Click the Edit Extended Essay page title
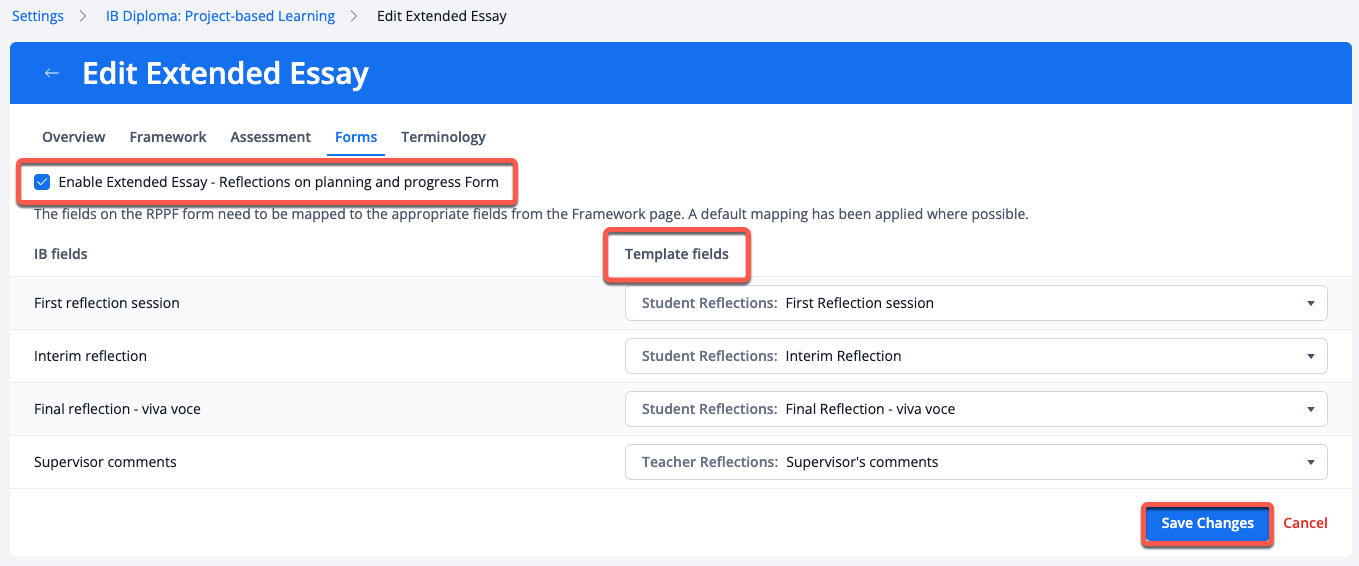Viewport: 1359px width, 566px height. (x=225, y=73)
